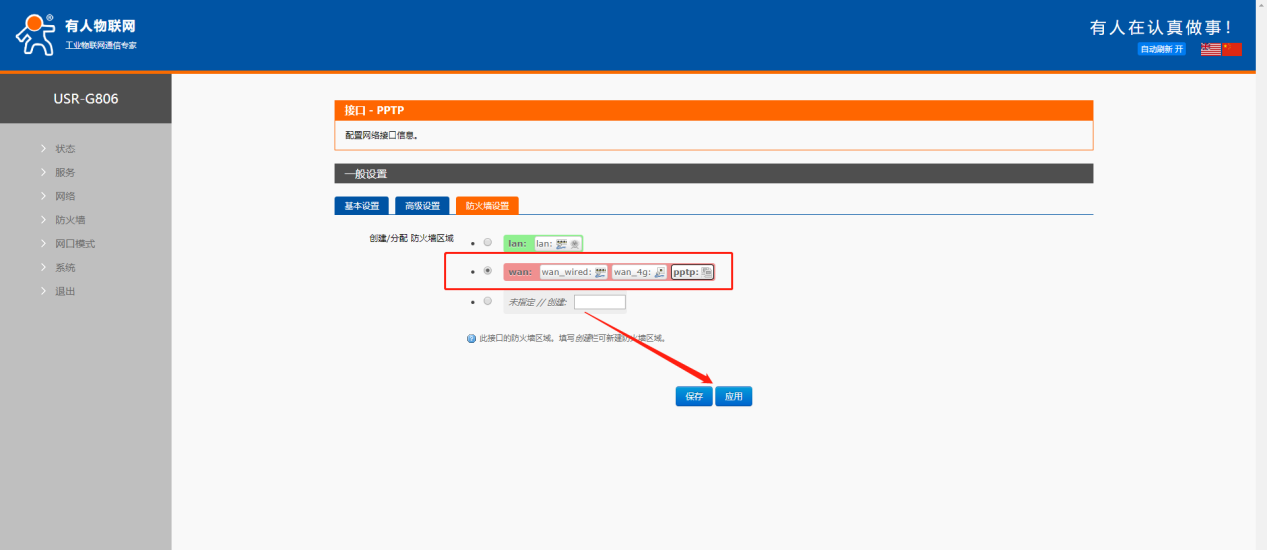The height and width of the screenshot is (550, 1267).
Task: Open the 基本设置 tab
Action: 361,206
